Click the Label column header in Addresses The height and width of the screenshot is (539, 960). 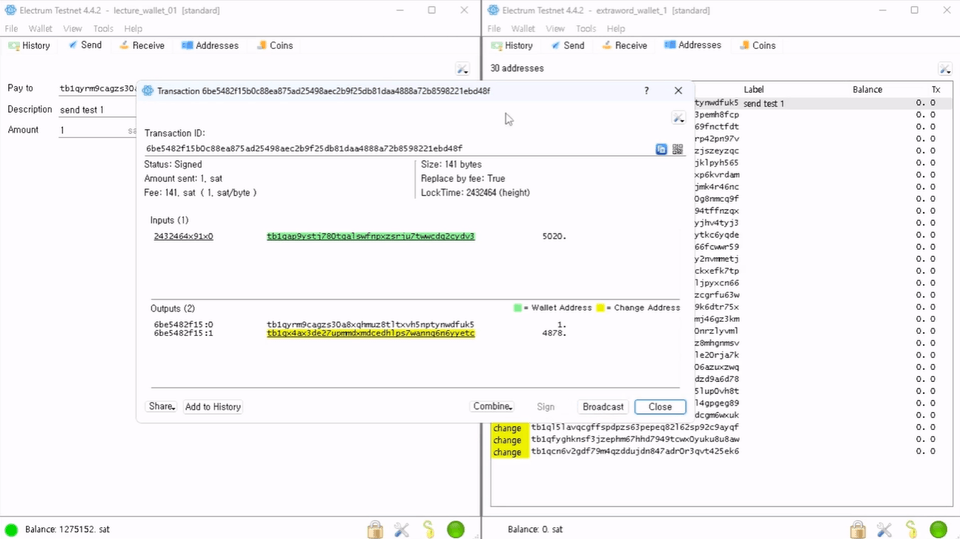754,89
